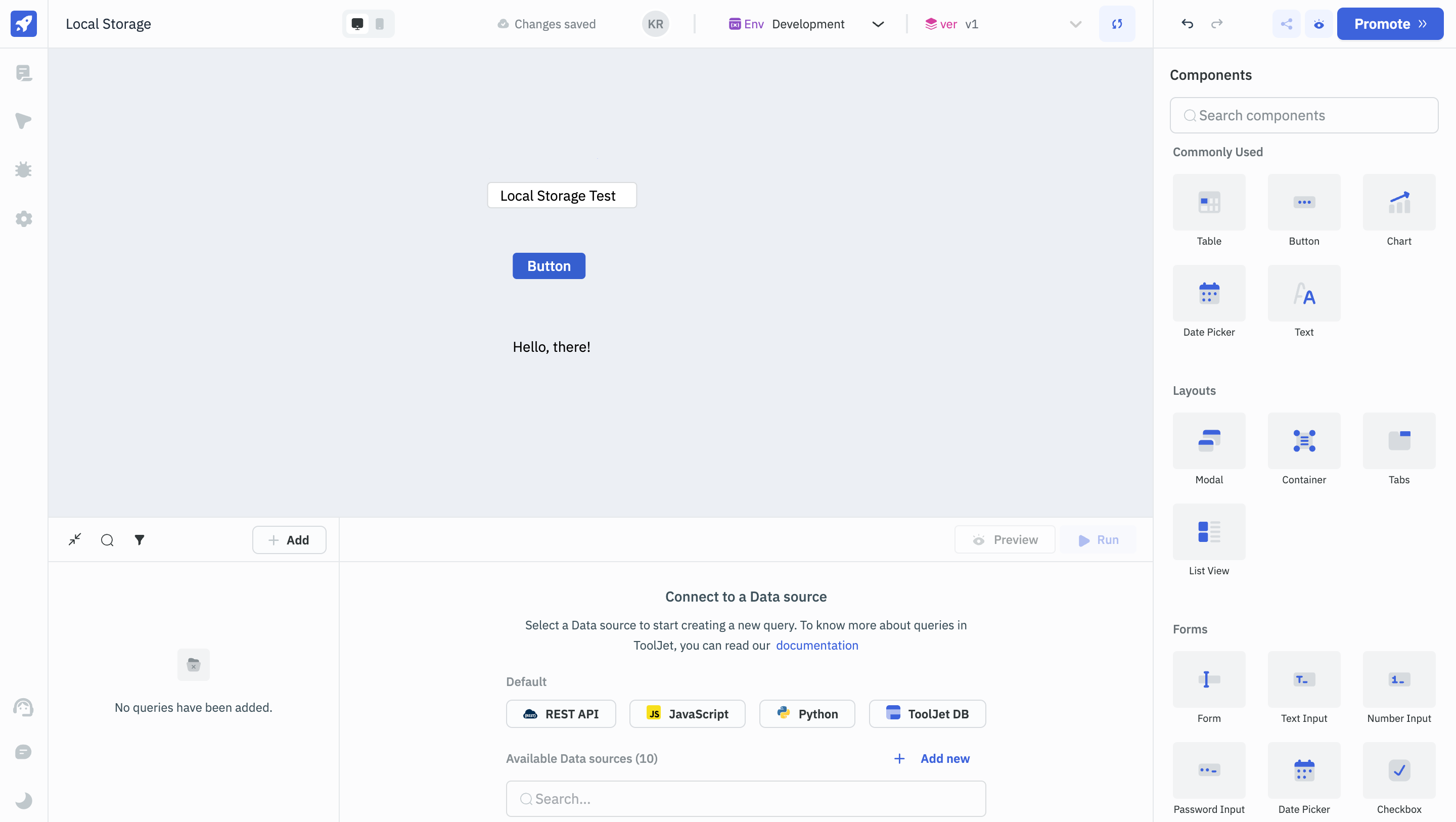Click the undo arrow icon

(x=1187, y=24)
